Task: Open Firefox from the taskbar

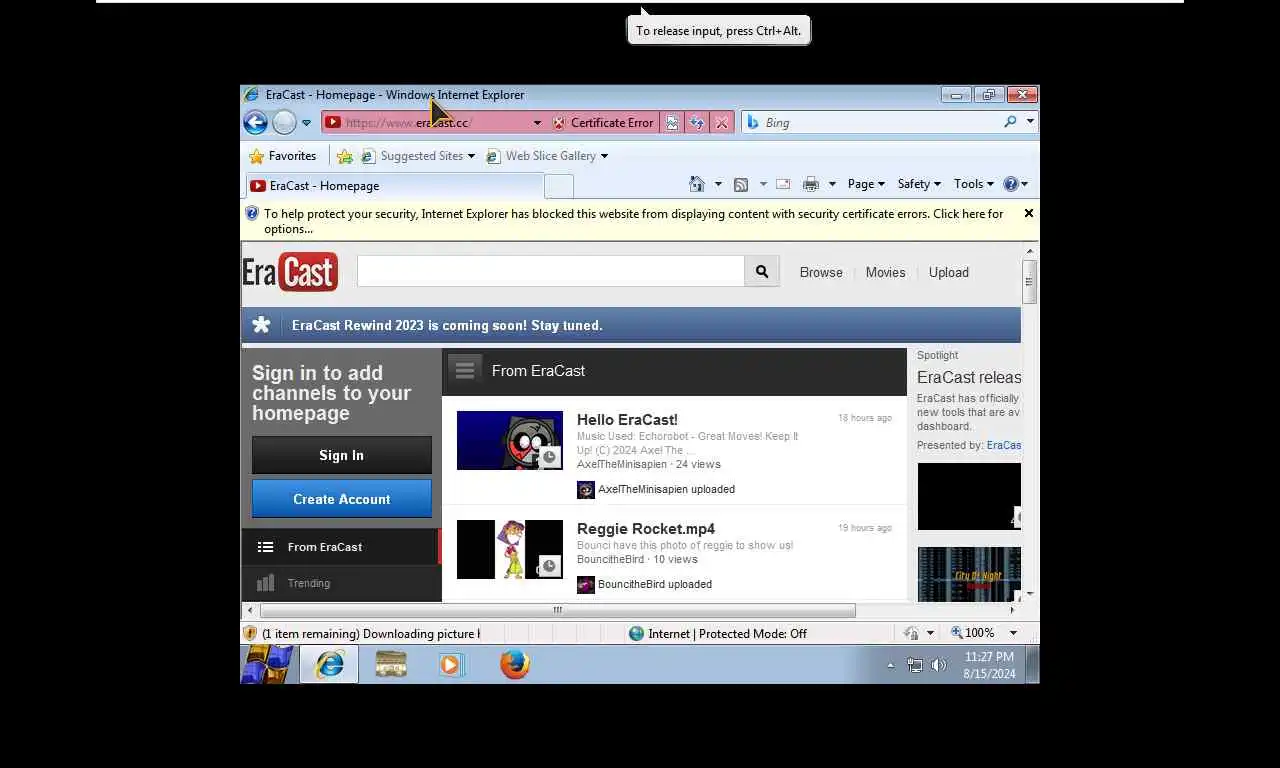Action: tap(515, 664)
